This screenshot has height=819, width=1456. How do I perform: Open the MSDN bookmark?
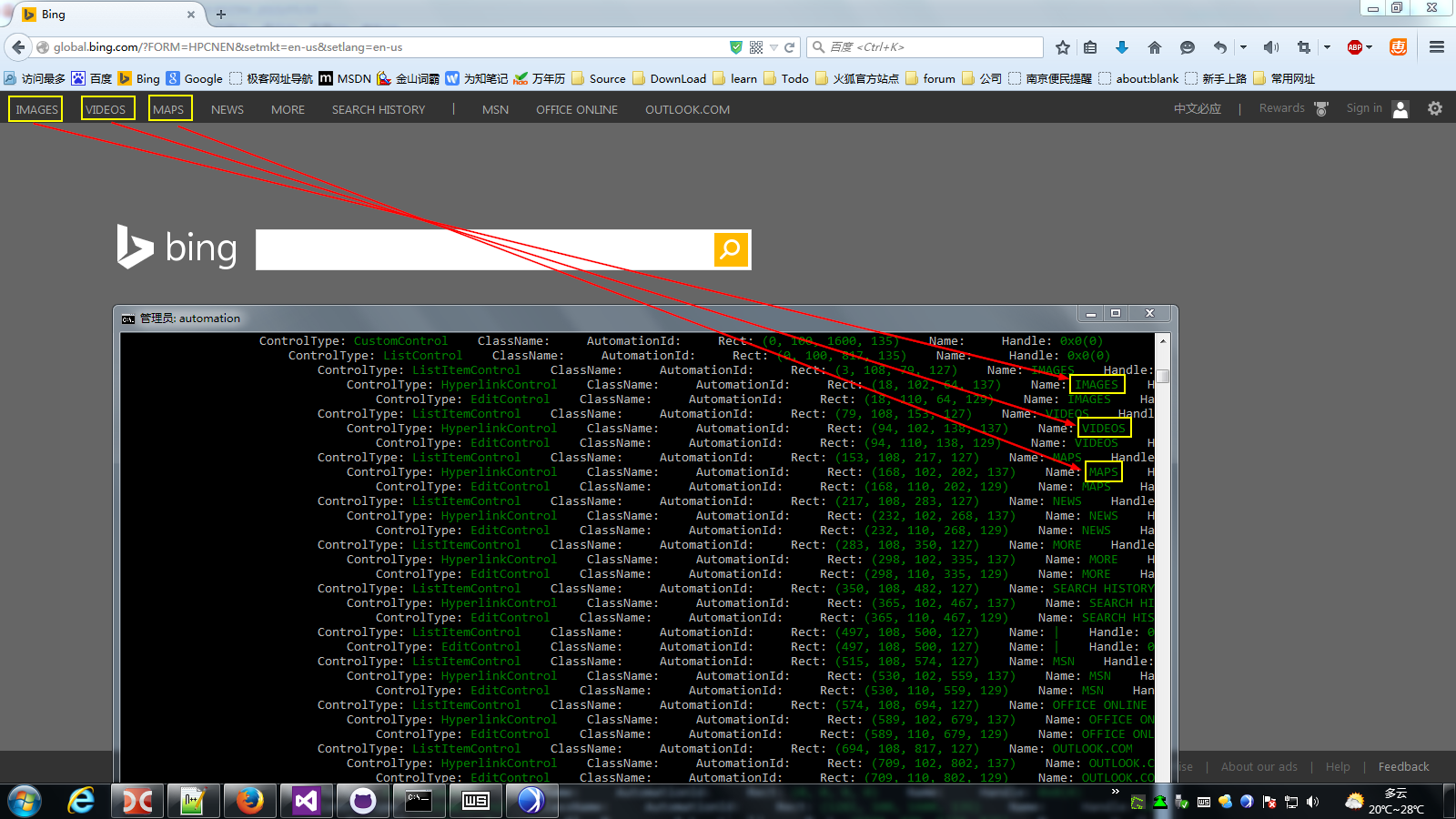click(x=345, y=78)
